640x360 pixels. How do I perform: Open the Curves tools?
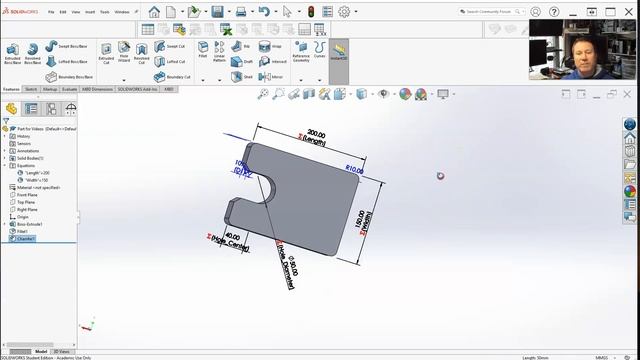coord(320,50)
